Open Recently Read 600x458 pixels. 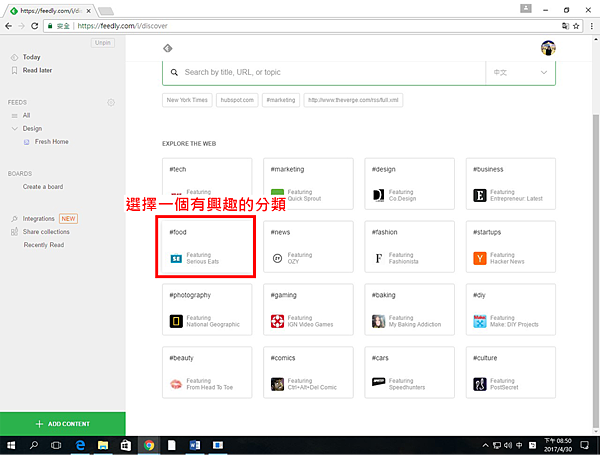point(44,245)
